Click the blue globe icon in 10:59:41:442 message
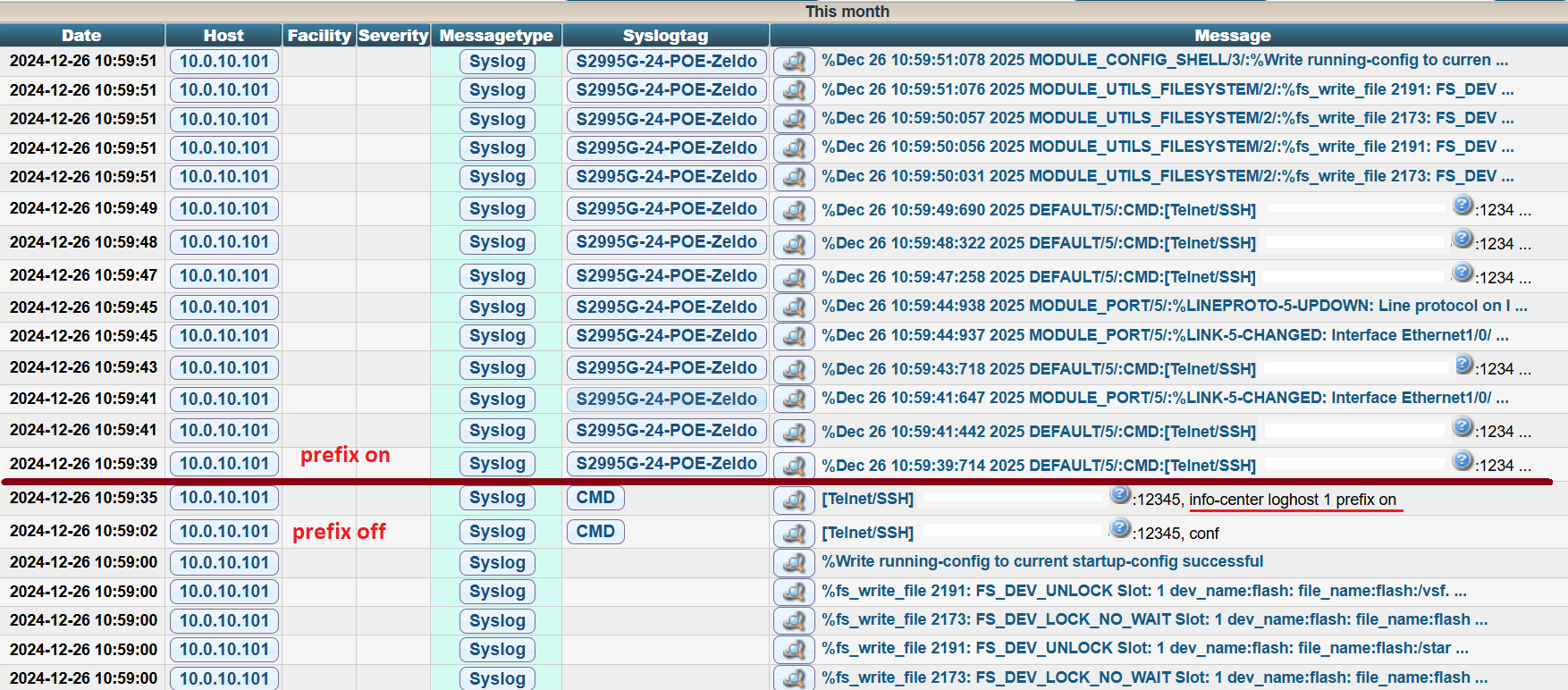 click(x=1463, y=426)
